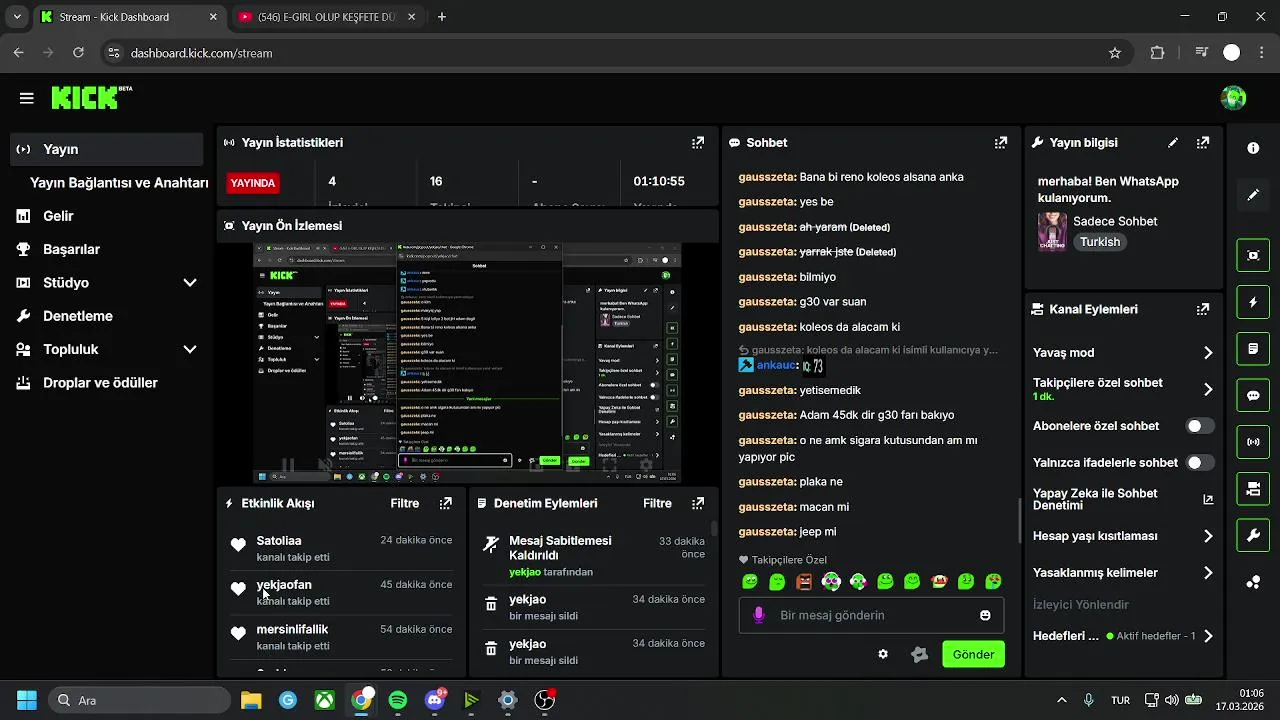Click ankauc username in chat
The image size is (1280, 720).
pos(776,365)
